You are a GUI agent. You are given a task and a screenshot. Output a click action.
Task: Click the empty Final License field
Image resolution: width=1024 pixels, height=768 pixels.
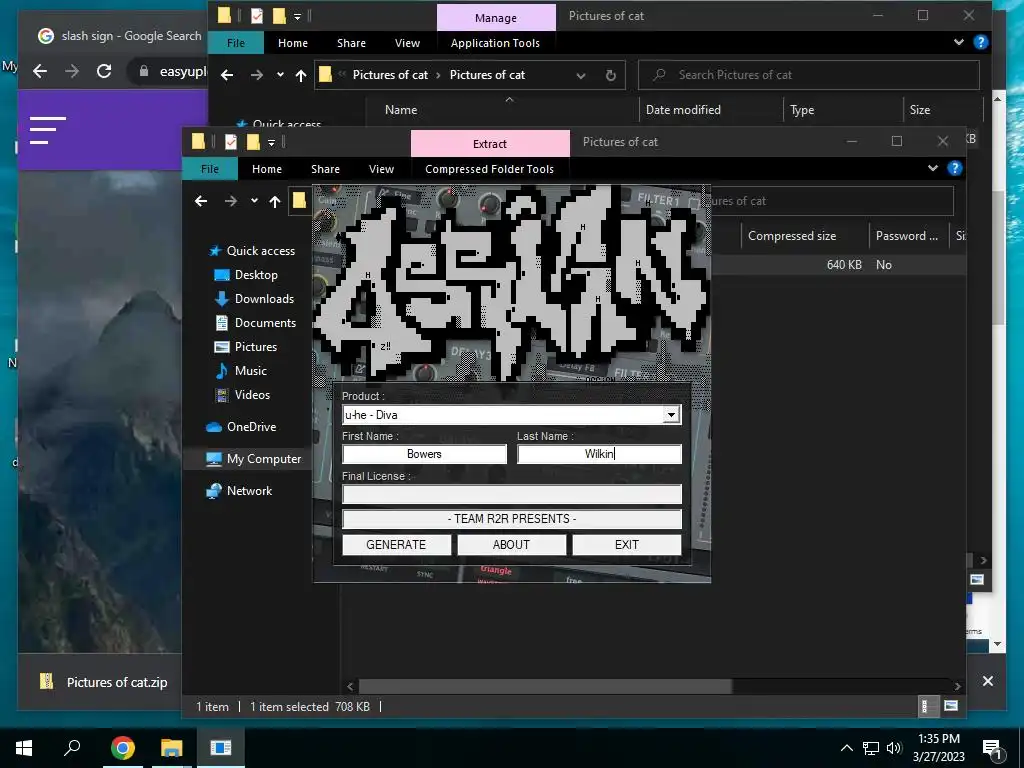[512, 494]
